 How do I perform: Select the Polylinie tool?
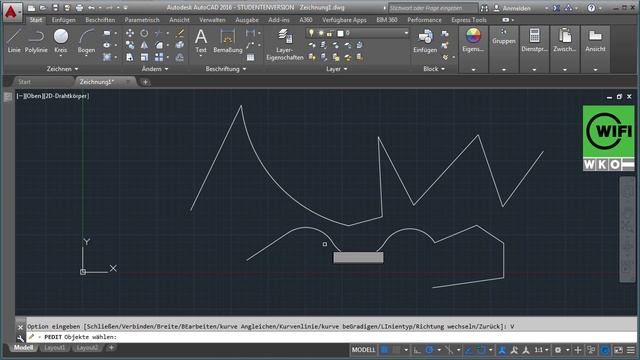click(x=36, y=41)
